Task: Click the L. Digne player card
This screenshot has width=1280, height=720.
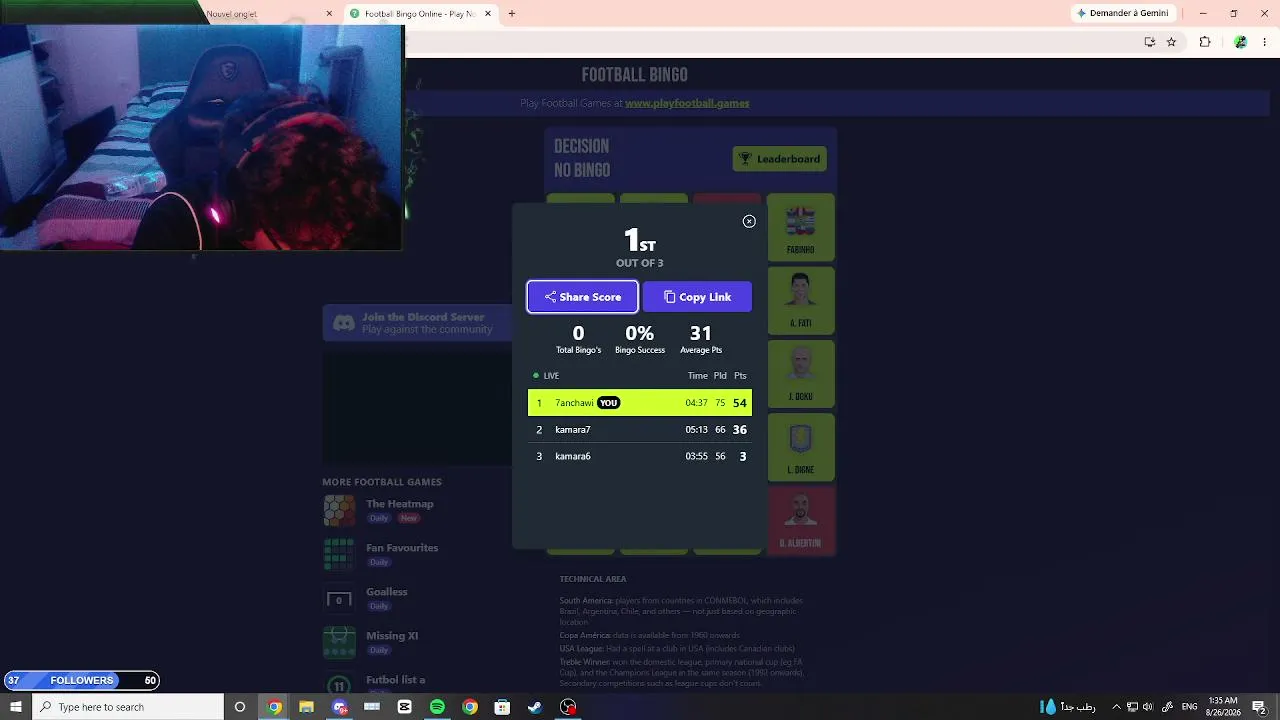Action: [x=801, y=448]
